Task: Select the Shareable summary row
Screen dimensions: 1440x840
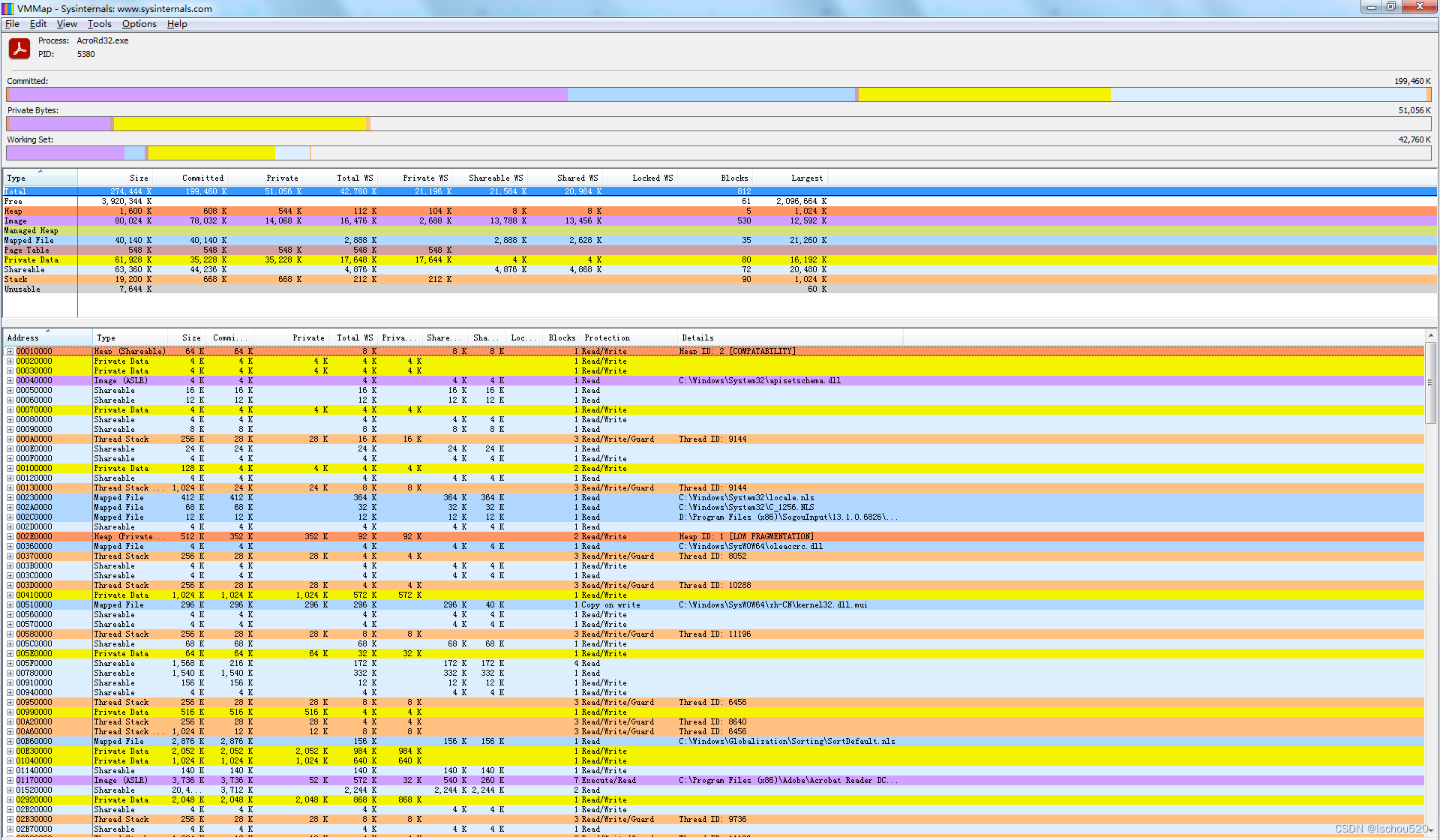Action: pos(719,269)
